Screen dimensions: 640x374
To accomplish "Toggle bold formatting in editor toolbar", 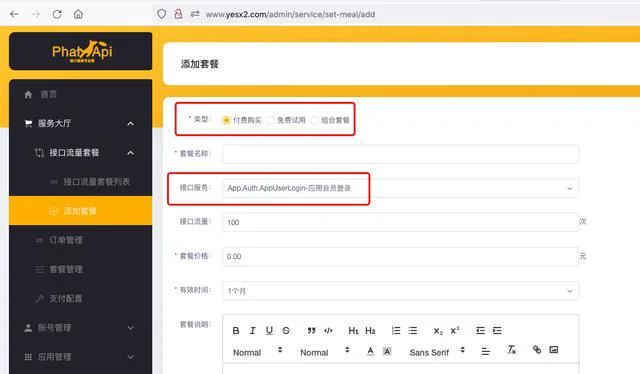I will [x=236, y=331].
